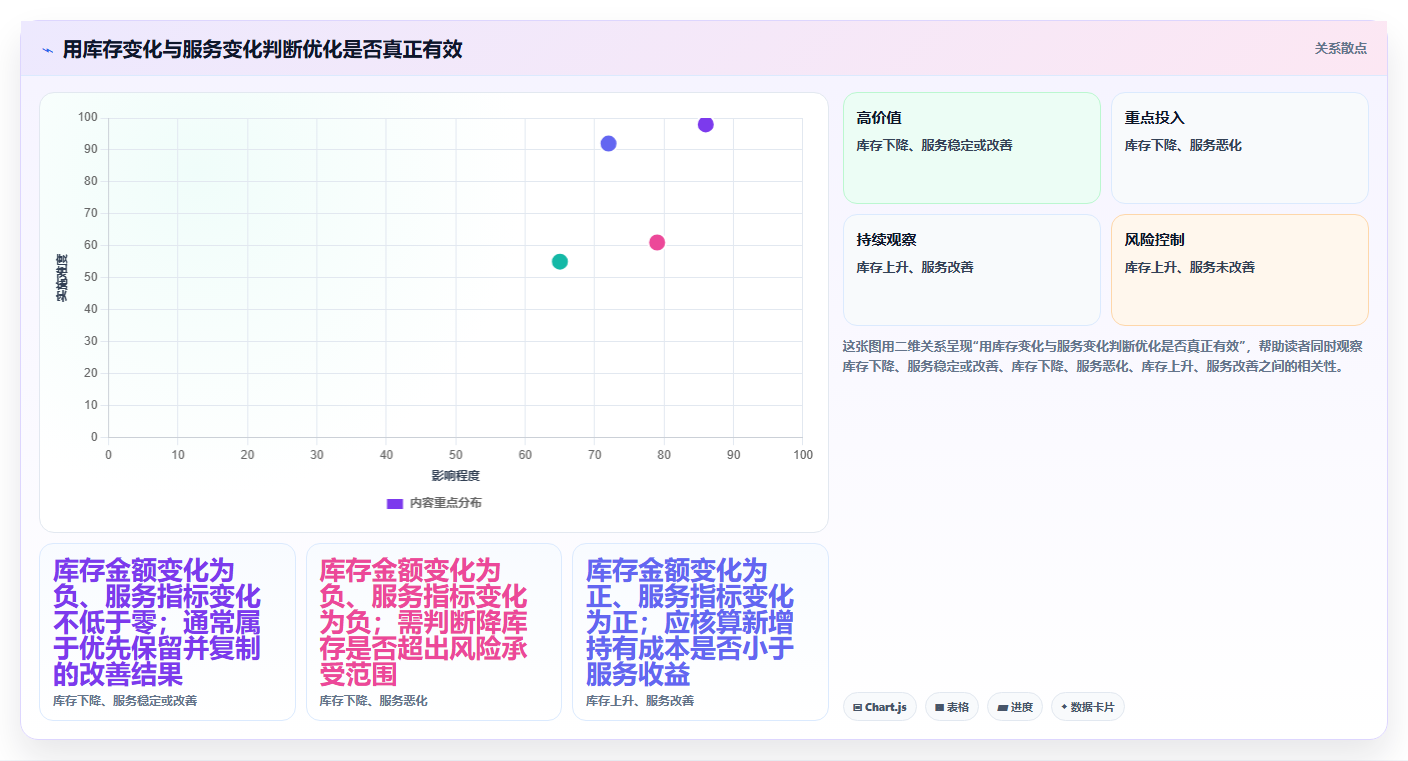The width and height of the screenshot is (1408, 761).
Task: Select the pink scatter point near 61
Action: [657, 242]
